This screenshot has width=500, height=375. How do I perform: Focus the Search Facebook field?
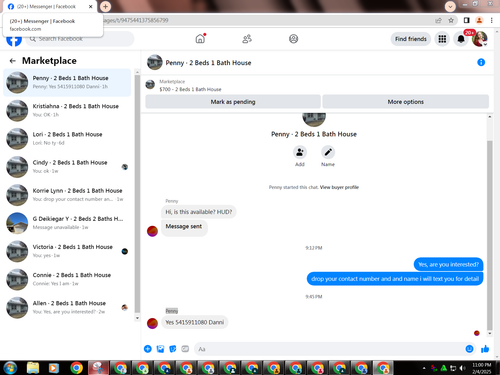80,39
